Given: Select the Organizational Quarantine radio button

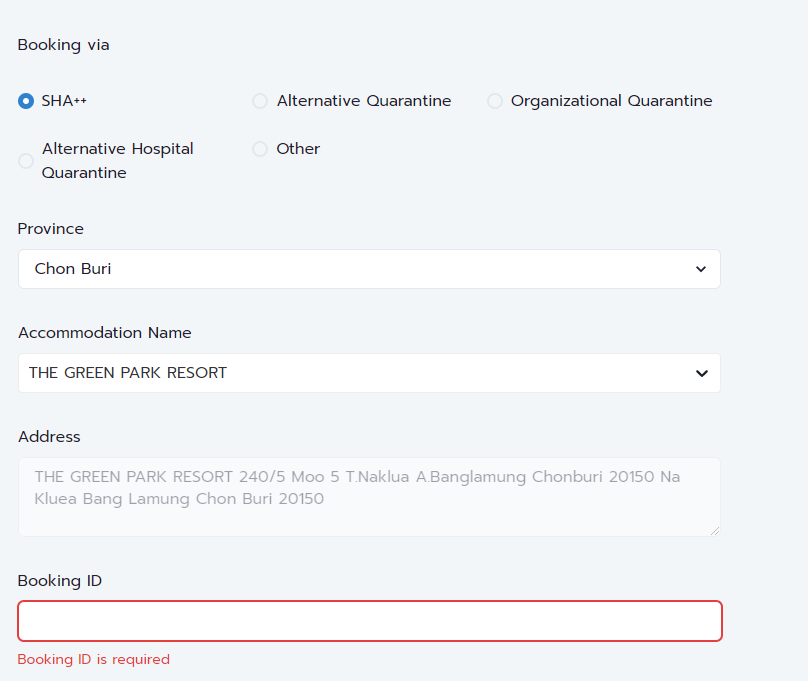Looking at the screenshot, I should [495, 101].
